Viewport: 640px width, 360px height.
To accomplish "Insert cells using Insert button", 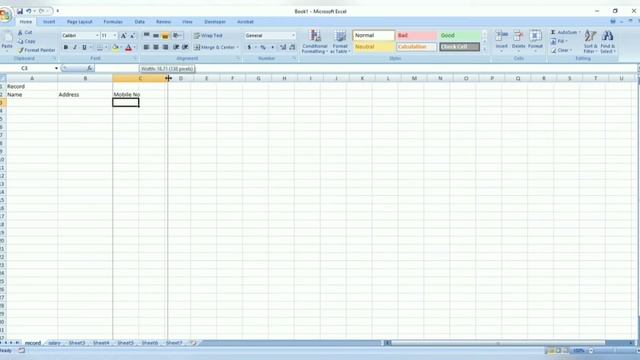I will point(502,41).
